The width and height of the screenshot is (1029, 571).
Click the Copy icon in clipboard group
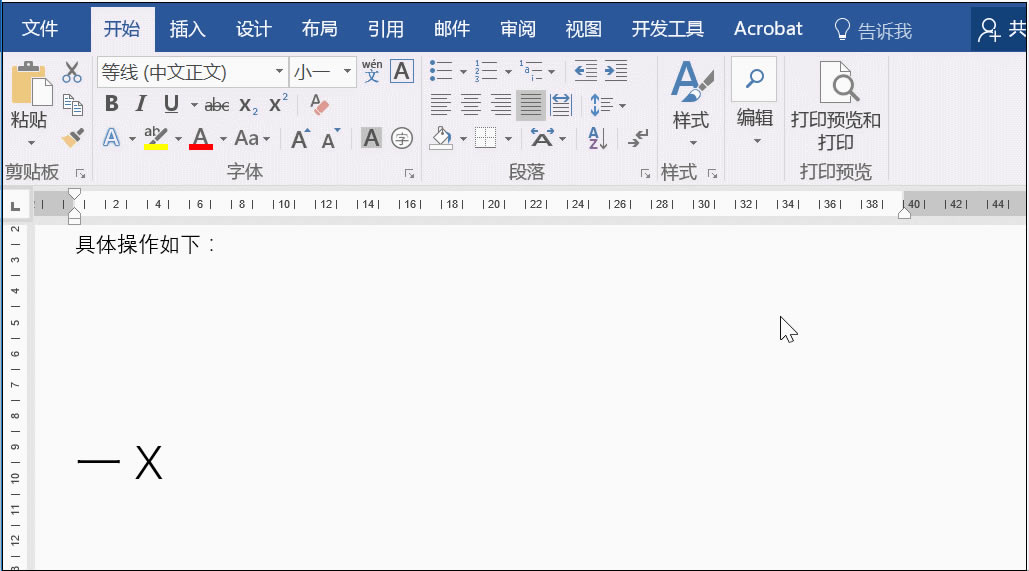point(72,105)
